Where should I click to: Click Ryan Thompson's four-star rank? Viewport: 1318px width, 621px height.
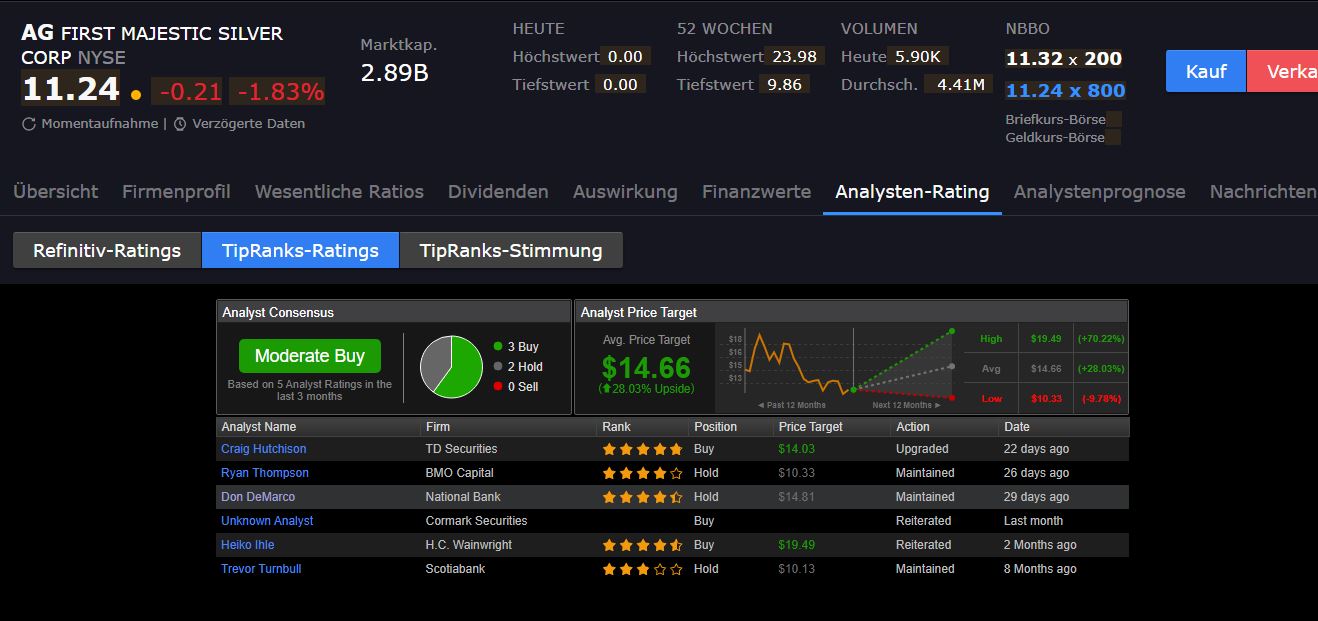[642, 473]
